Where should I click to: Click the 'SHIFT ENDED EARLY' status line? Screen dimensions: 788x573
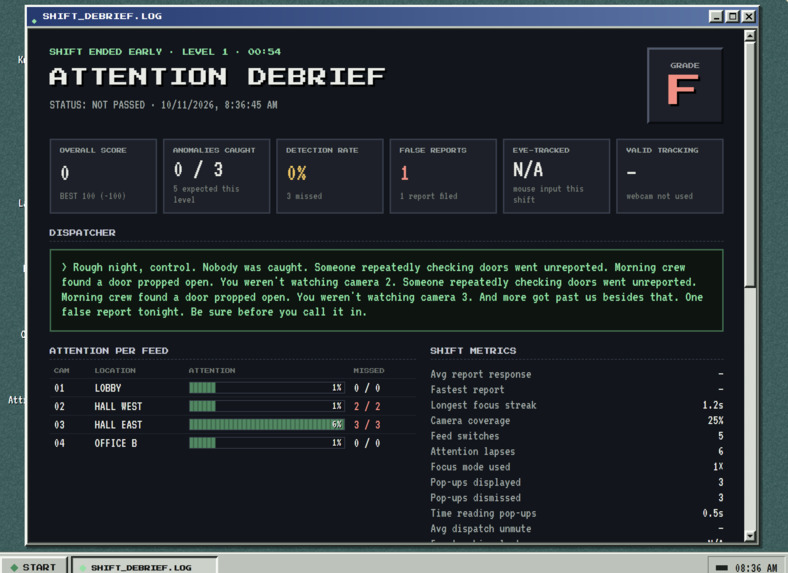tap(165, 52)
